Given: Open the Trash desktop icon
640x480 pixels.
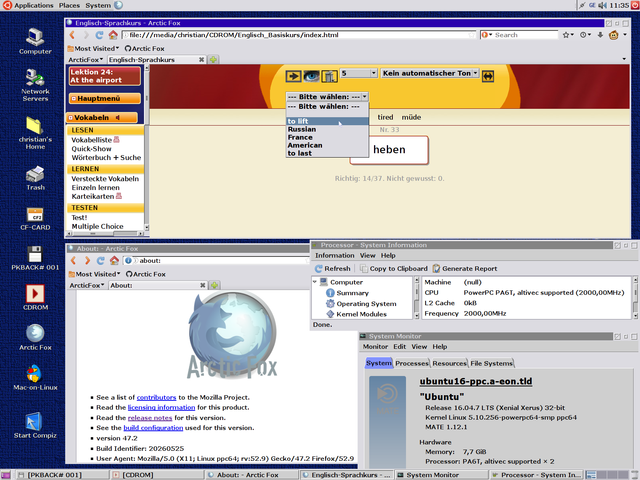Looking at the screenshot, I should [x=35, y=178].
